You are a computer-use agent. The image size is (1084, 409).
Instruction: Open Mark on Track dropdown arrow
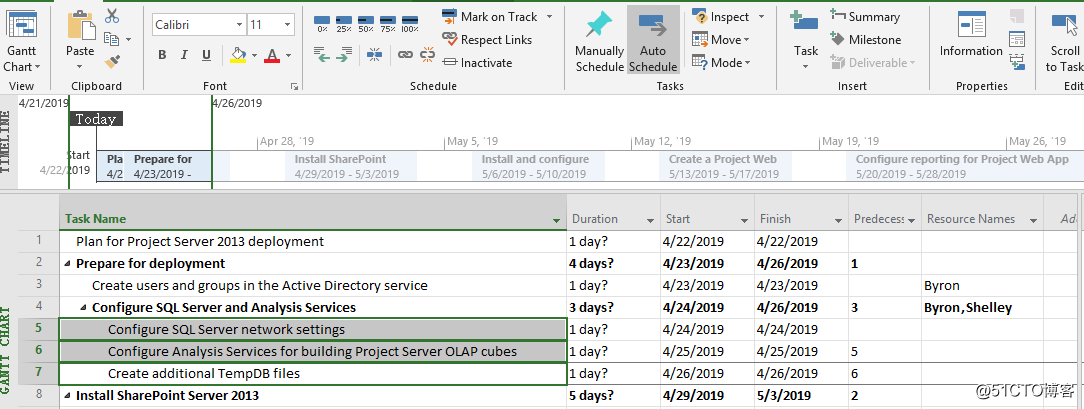tap(550, 17)
